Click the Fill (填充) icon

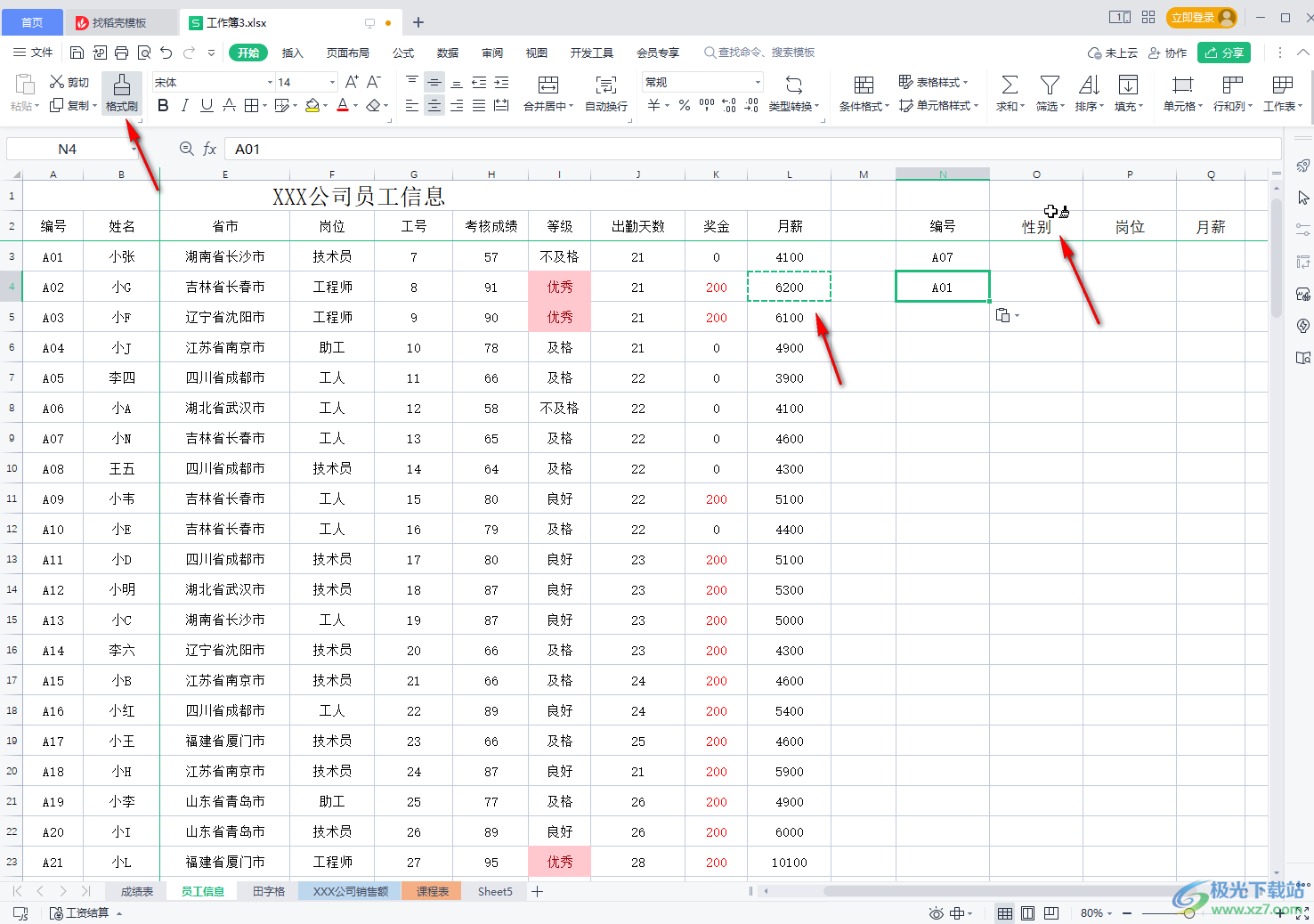(x=1128, y=85)
